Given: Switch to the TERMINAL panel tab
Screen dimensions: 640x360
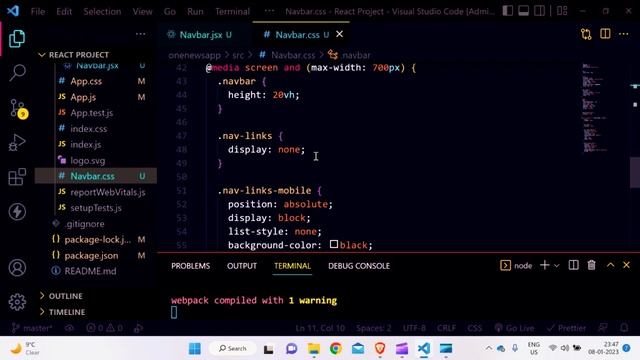Looking at the screenshot, I should (x=292, y=266).
